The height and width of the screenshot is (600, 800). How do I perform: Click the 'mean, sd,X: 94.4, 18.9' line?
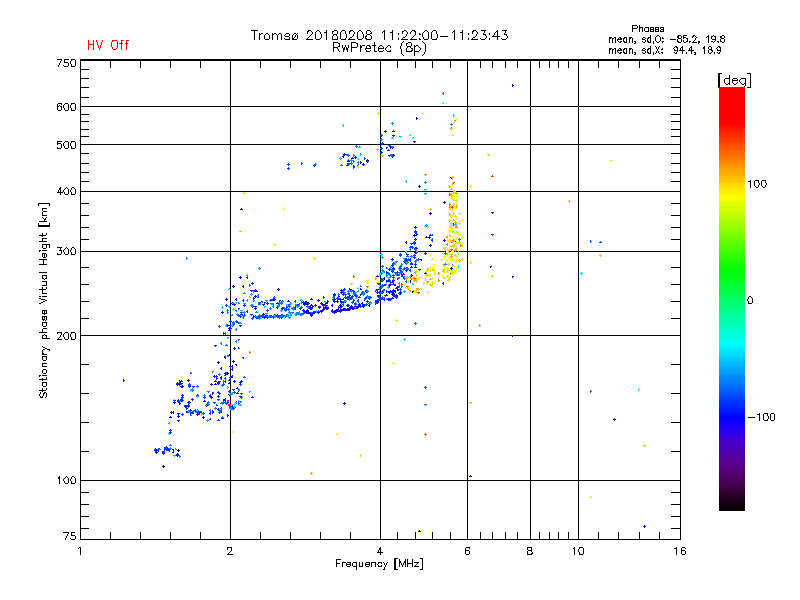[x=664, y=50]
